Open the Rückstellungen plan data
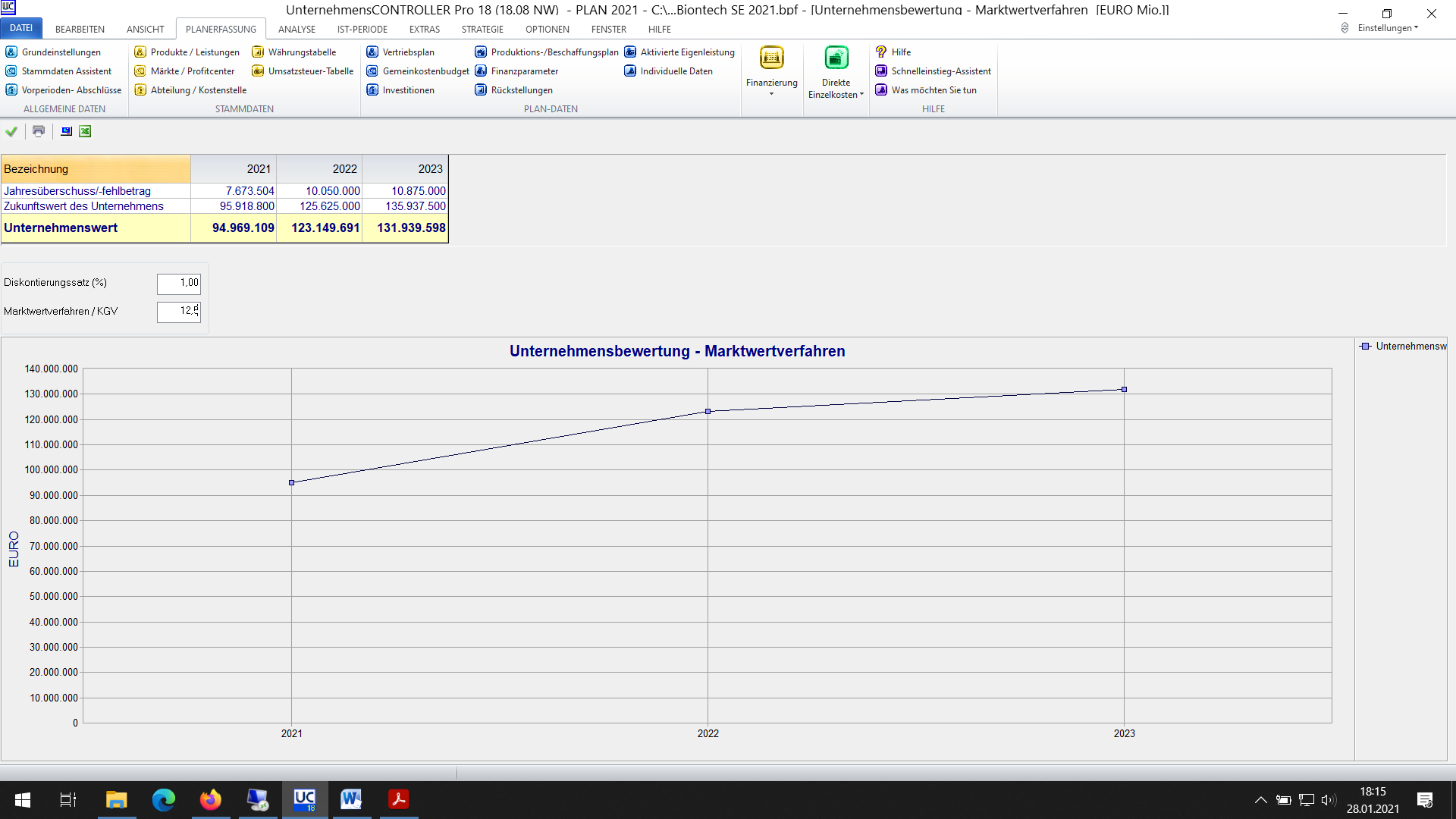Screen dimensions: 1456x819 click(x=521, y=90)
